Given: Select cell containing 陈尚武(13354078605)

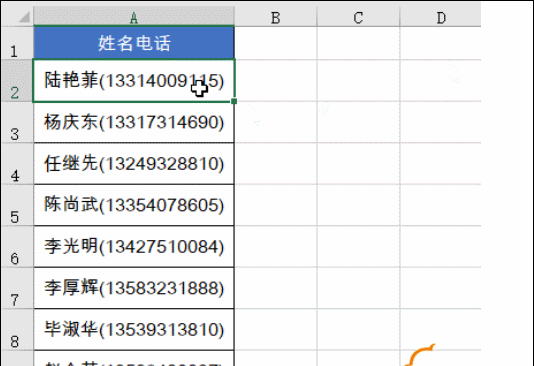Looking at the screenshot, I should pos(134,205).
